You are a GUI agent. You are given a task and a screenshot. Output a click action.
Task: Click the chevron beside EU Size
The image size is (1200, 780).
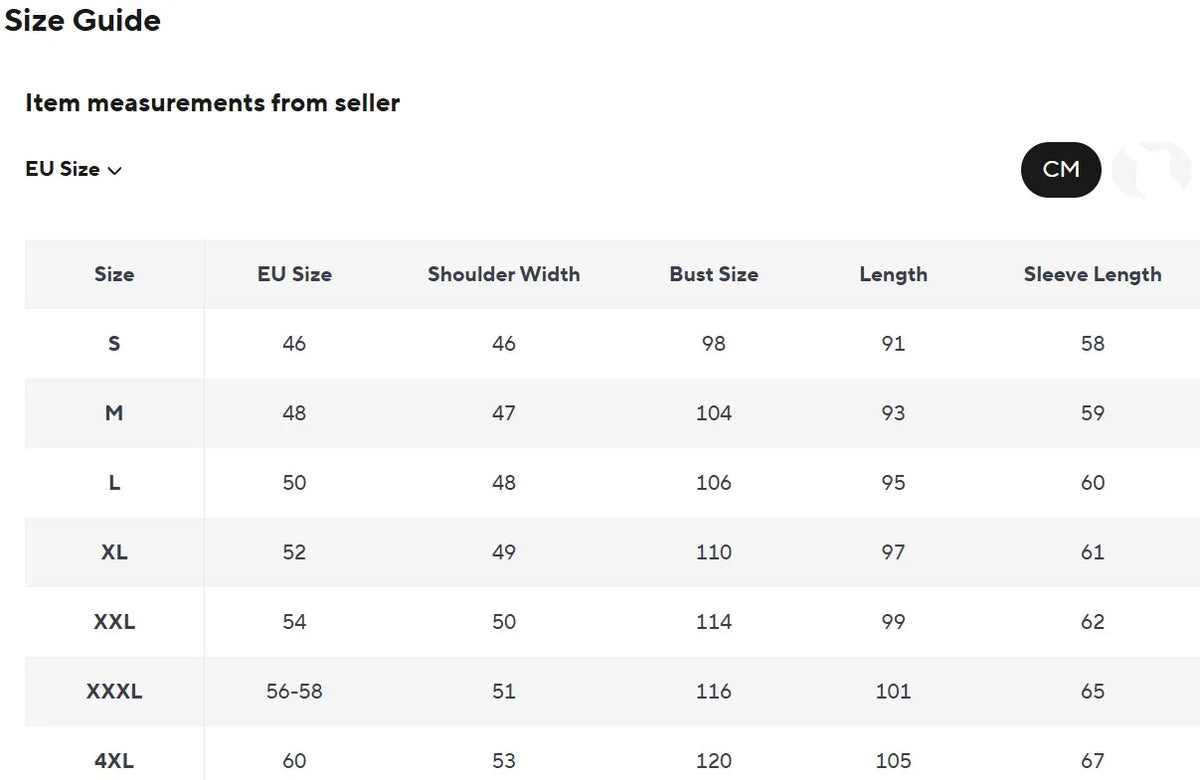coord(114,171)
